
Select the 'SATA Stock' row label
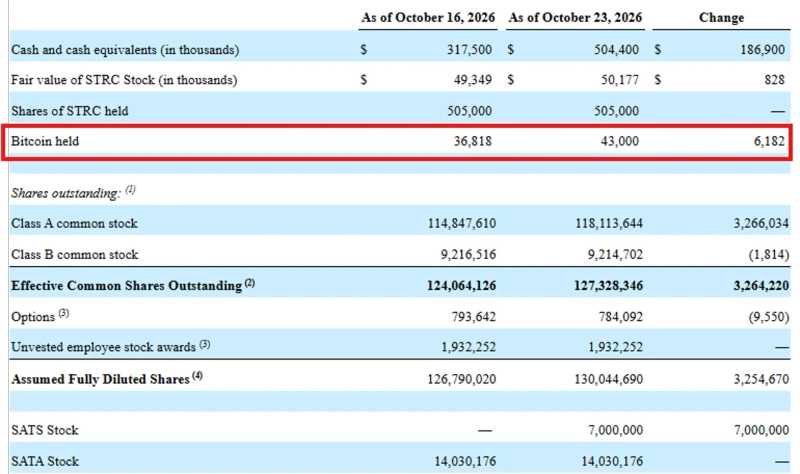pos(45,461)
